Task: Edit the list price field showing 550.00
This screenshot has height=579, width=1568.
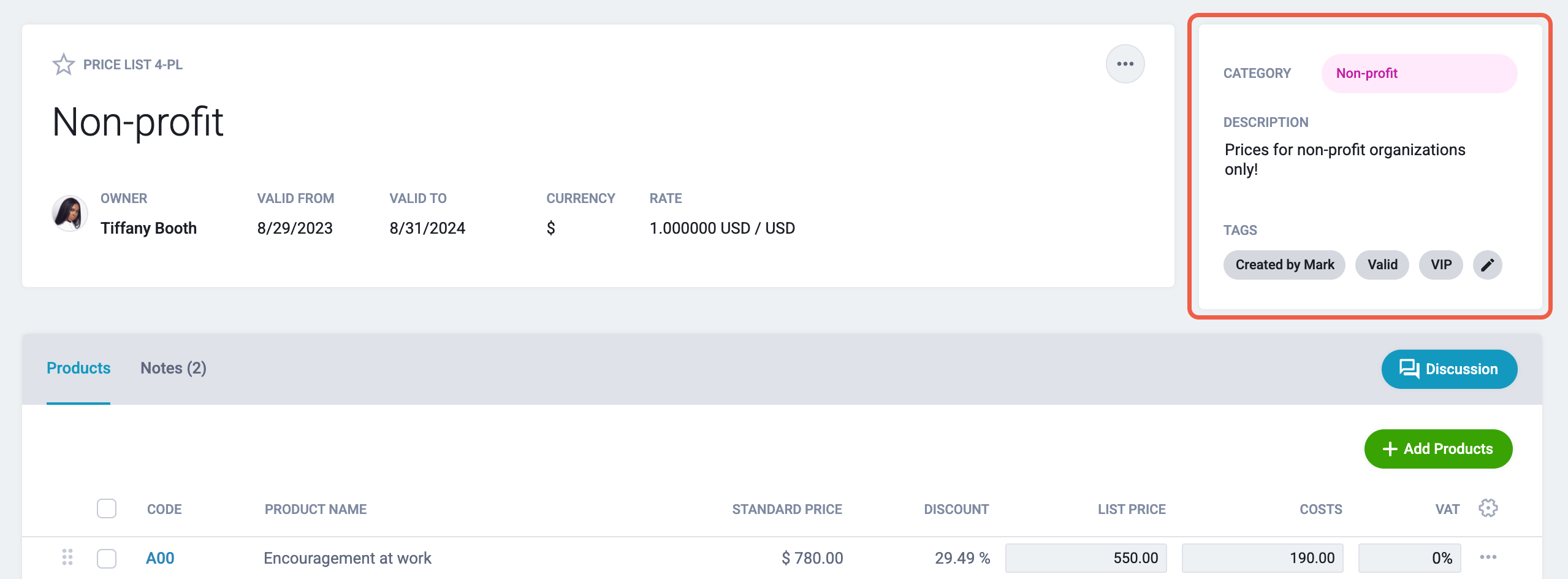Action: [1086, 558]
